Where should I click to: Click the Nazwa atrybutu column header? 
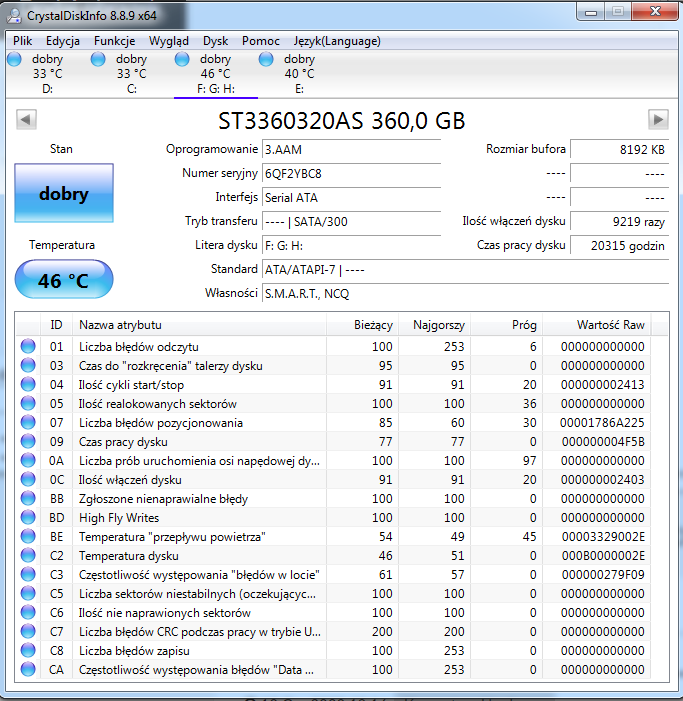pyautogui.click(x=199, y=325)
